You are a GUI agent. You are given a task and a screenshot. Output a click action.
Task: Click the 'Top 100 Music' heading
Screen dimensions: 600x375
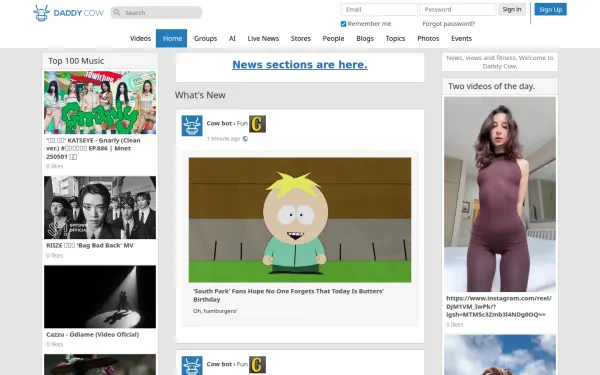[x=76, y=61]
